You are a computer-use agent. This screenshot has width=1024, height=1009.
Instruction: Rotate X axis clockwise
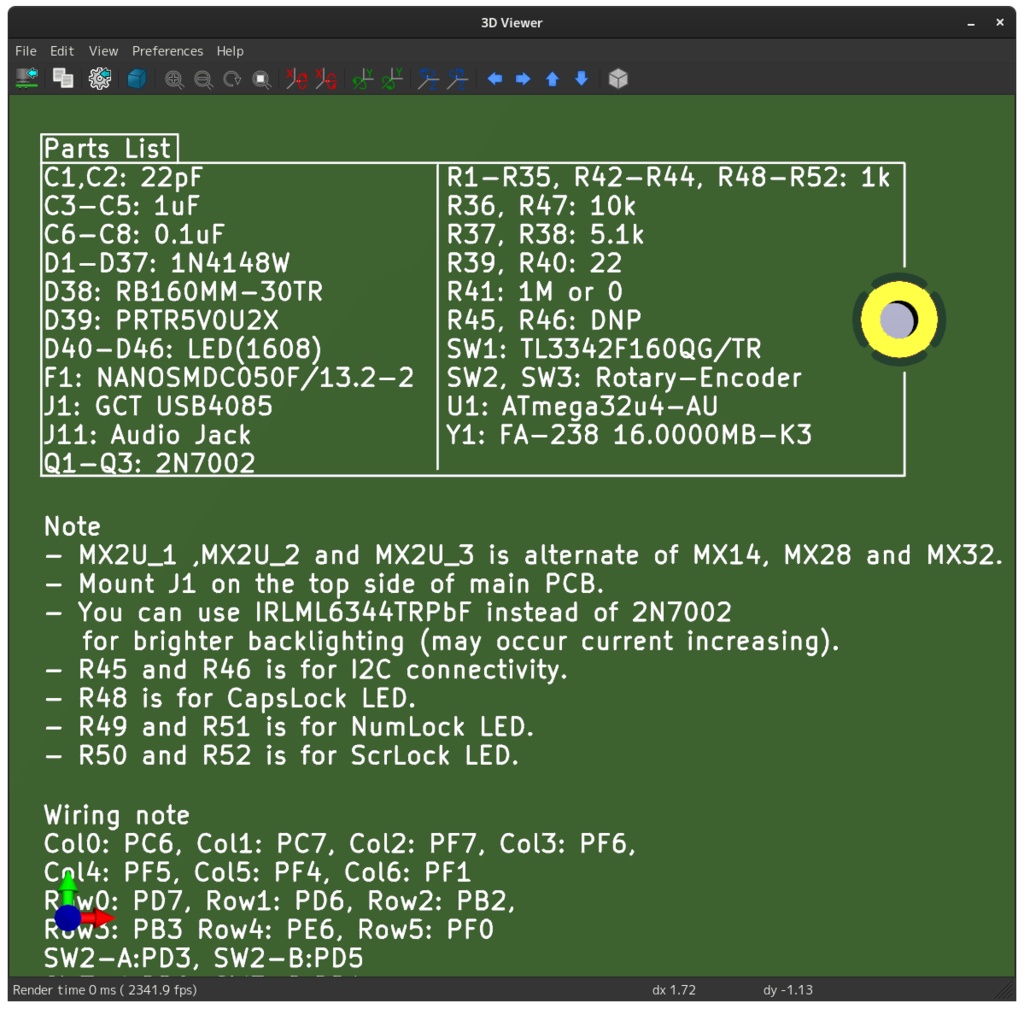click(x=296, y=79)
